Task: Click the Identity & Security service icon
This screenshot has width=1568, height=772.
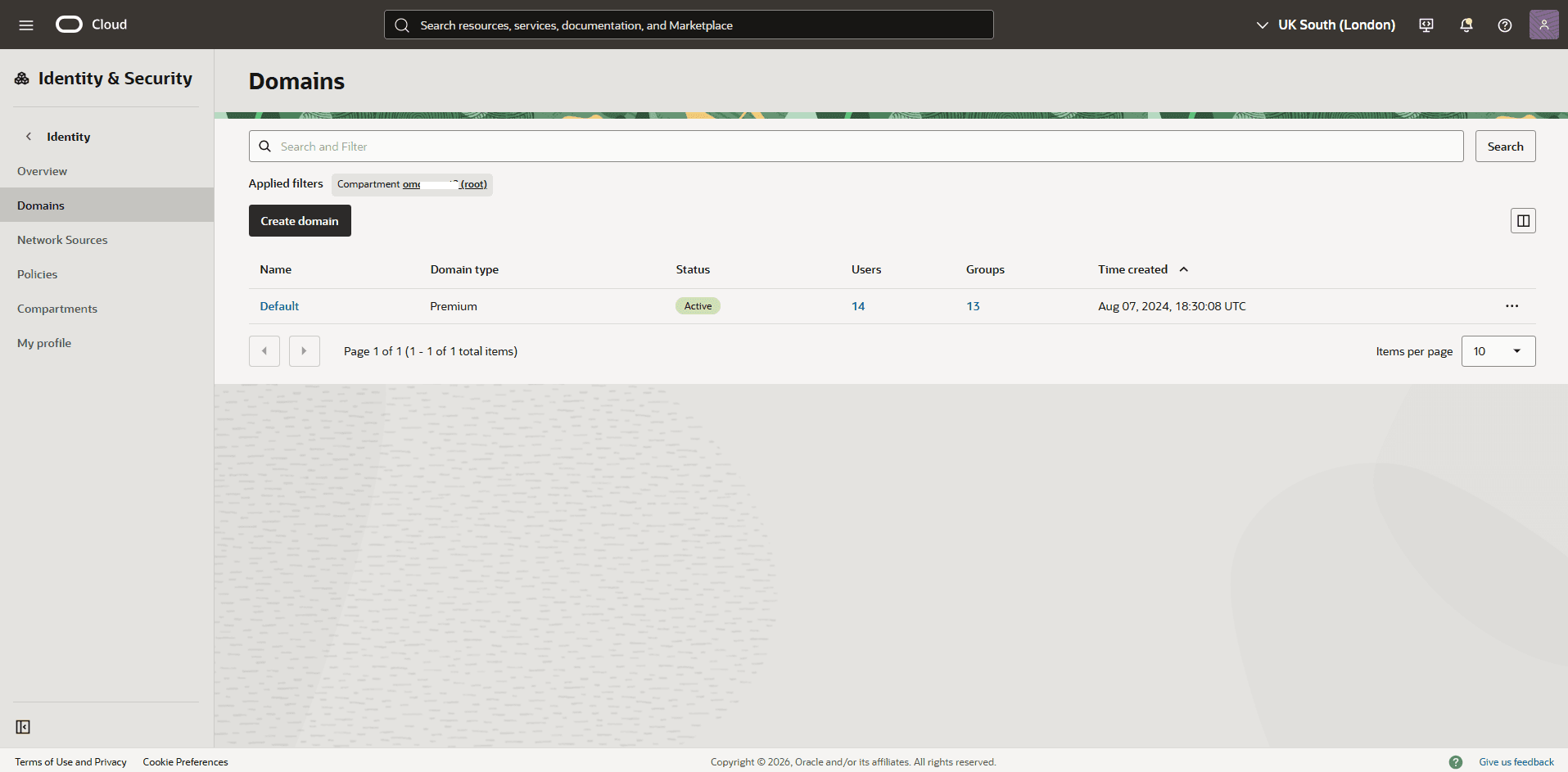Action: click(22, 79)
